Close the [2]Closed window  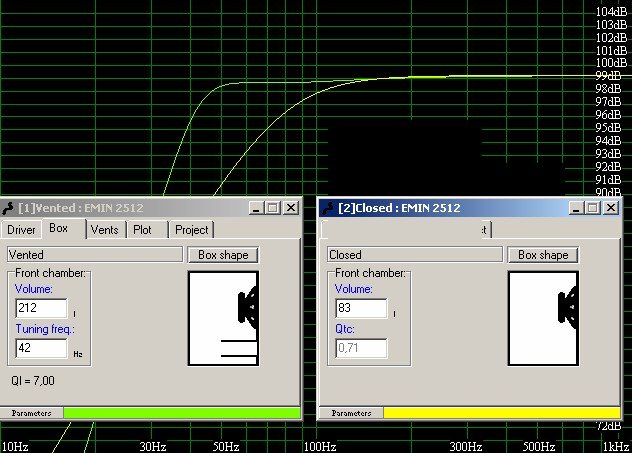[611, 208]
